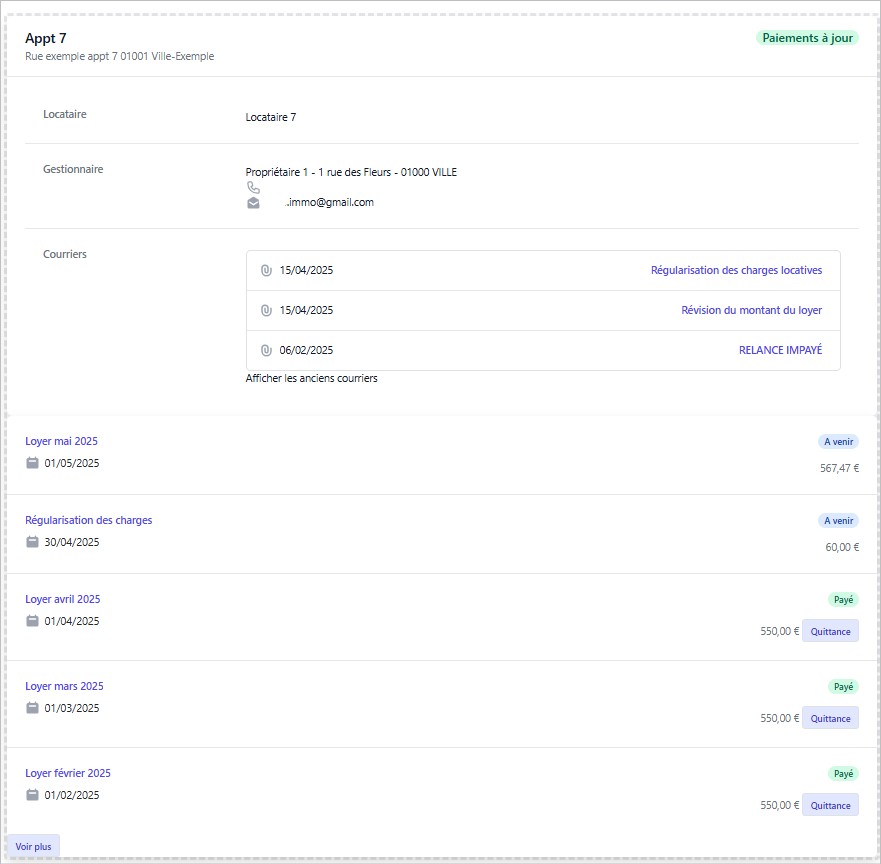Expand Afficher les anciens courriers
Viewport: 881px width, 864px height.
point(311,378)
